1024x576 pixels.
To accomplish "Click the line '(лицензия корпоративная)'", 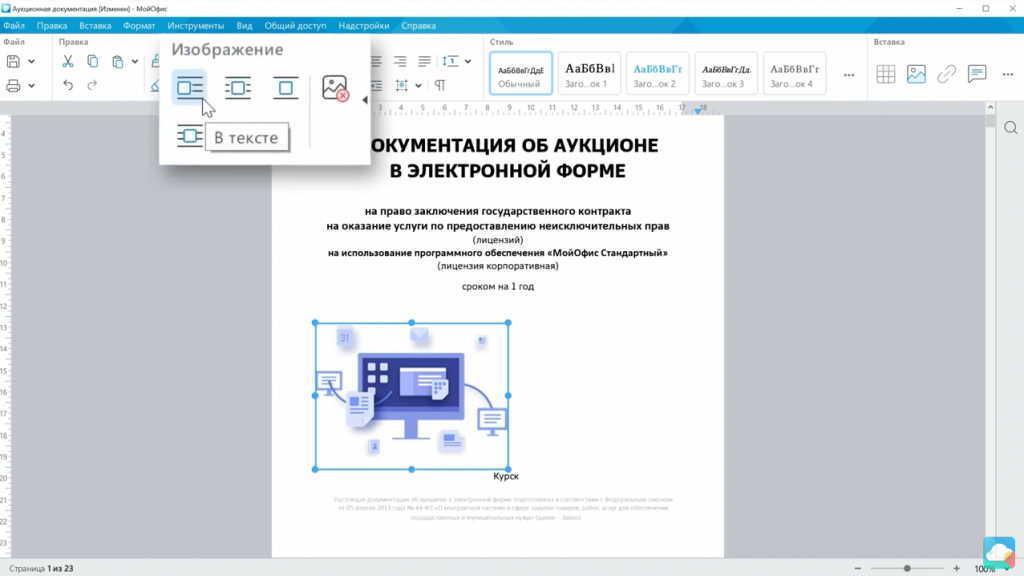I will 498,266.
